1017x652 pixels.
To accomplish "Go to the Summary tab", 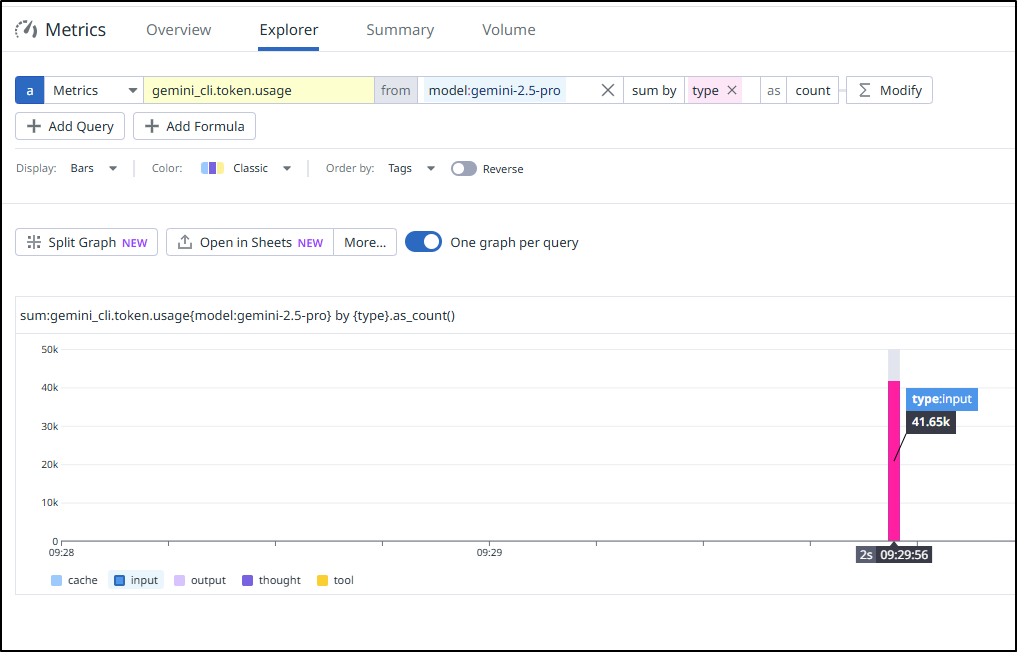I will tap(400, 30).
